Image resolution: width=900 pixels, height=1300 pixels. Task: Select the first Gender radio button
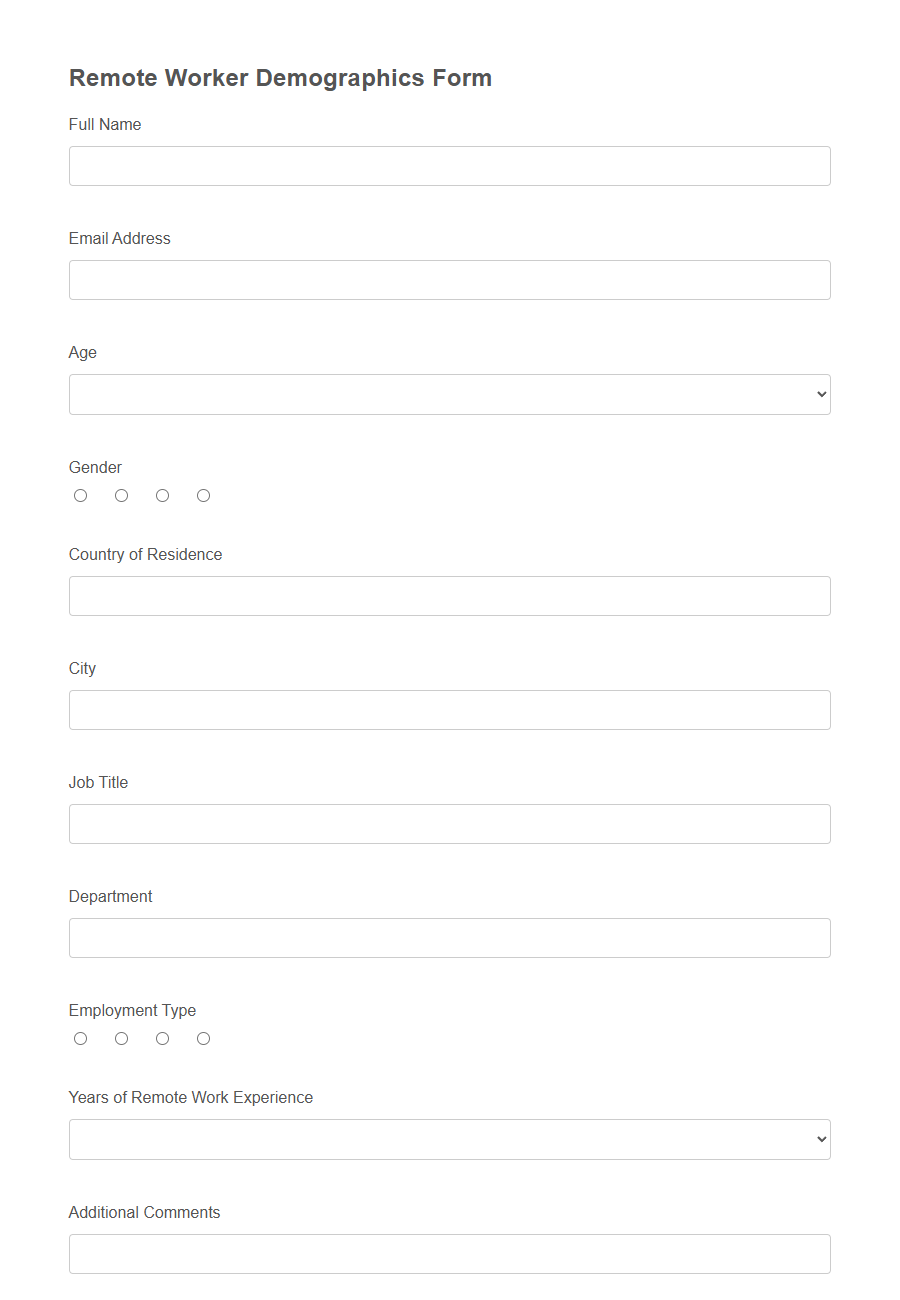click(80, 495)
